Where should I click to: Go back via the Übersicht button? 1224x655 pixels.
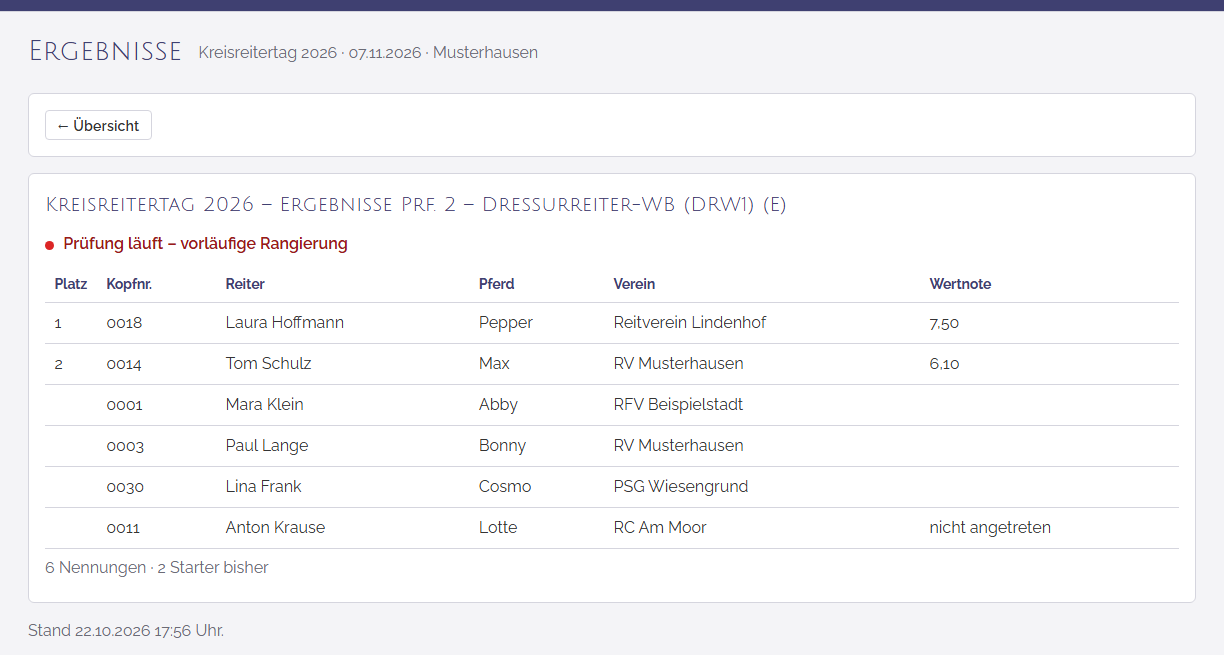98,125
